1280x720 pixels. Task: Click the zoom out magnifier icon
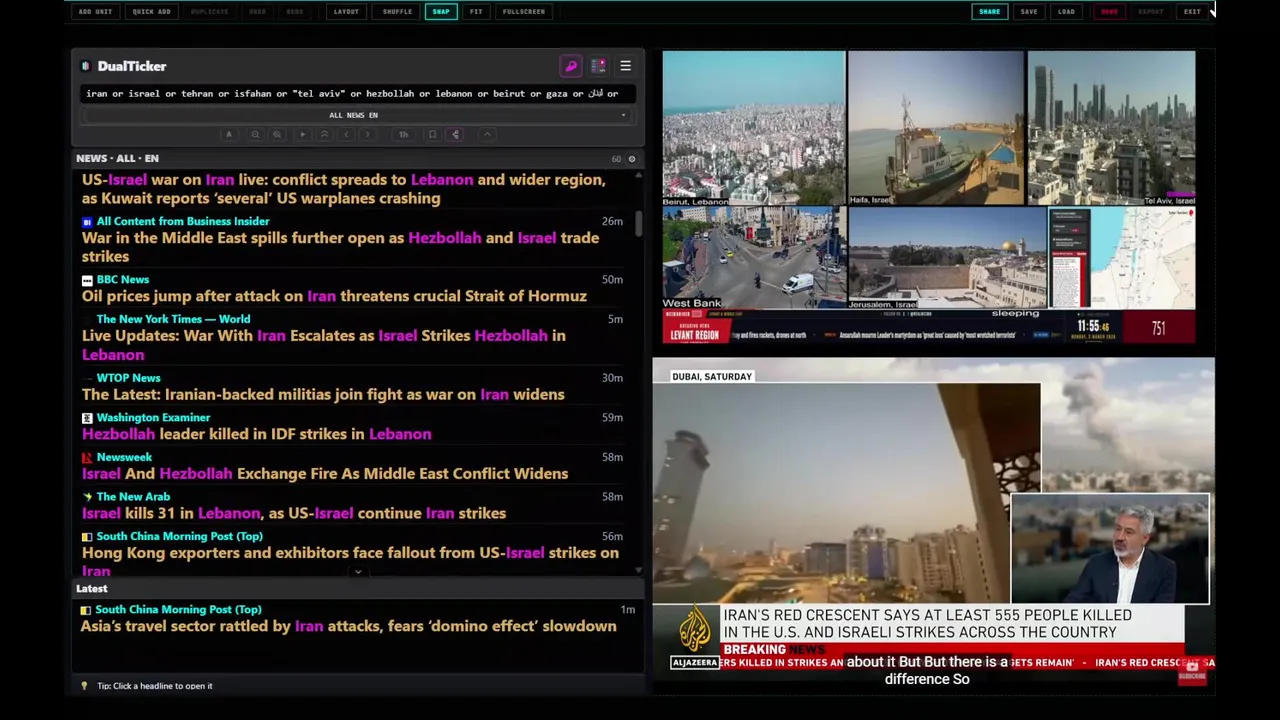click(255, 134)
